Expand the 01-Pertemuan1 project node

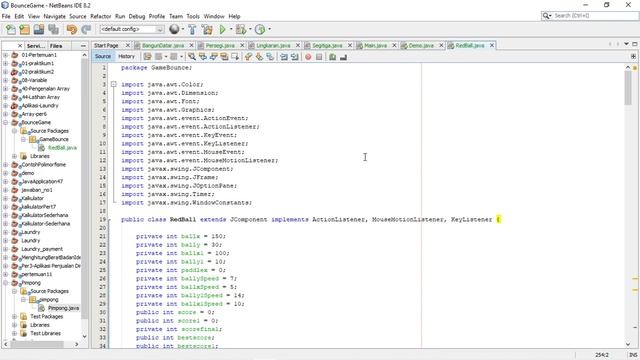6,55
